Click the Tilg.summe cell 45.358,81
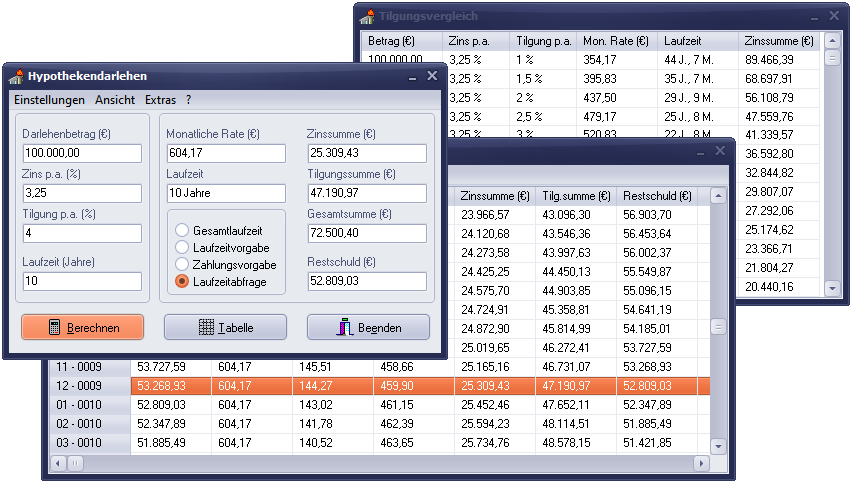The width and height of the screenshot is (854, 481). click(576, 310)
